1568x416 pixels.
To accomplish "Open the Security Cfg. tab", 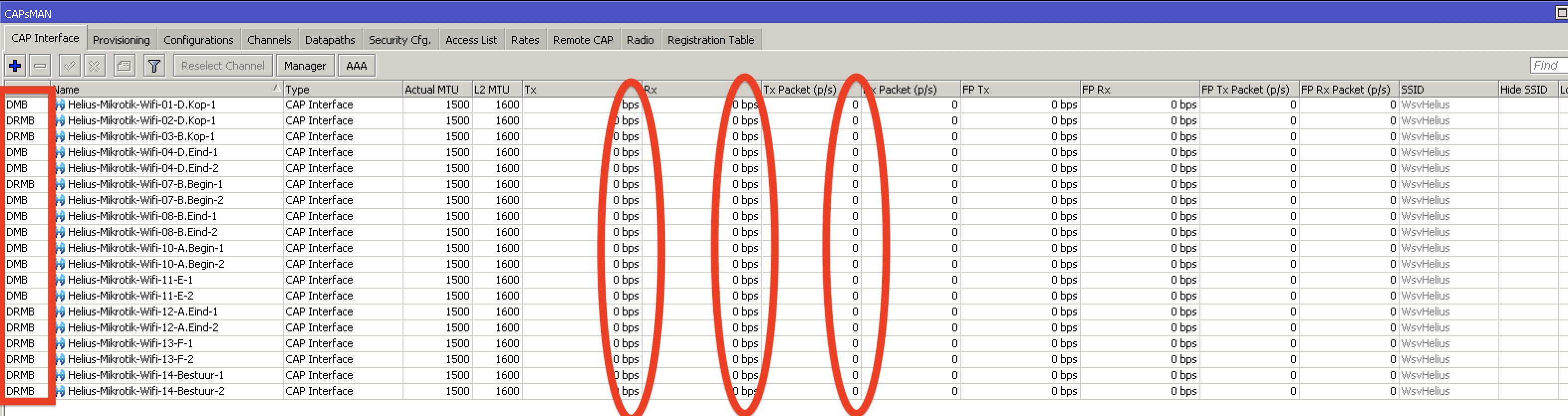I will click(400, 39).
